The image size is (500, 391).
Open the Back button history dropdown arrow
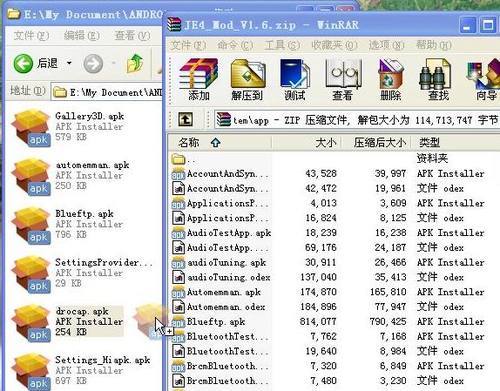69,63
